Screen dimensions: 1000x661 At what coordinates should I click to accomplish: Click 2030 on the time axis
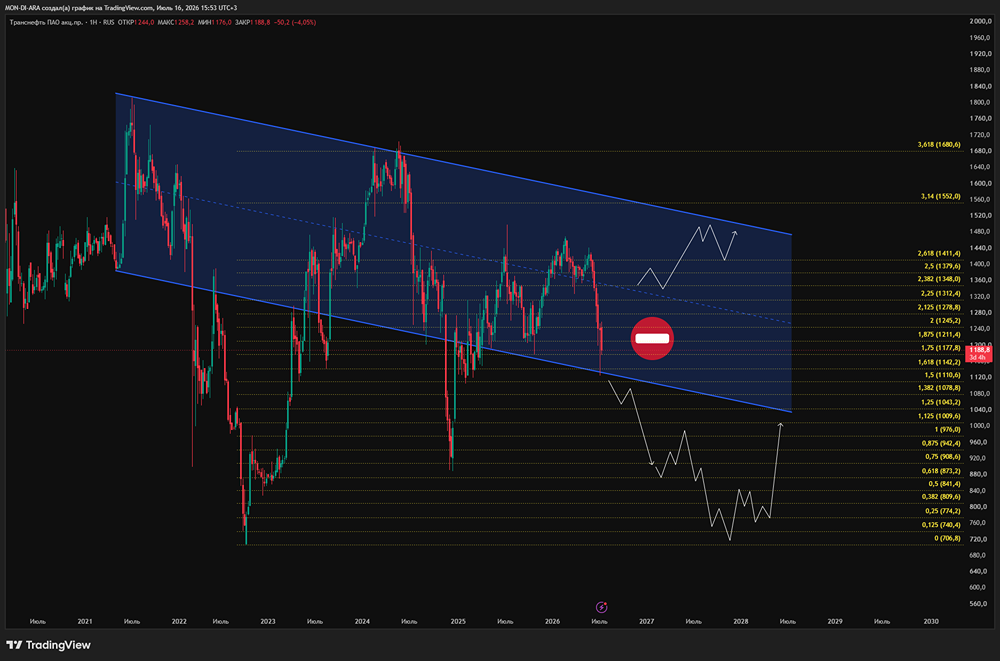click(930, 621)
